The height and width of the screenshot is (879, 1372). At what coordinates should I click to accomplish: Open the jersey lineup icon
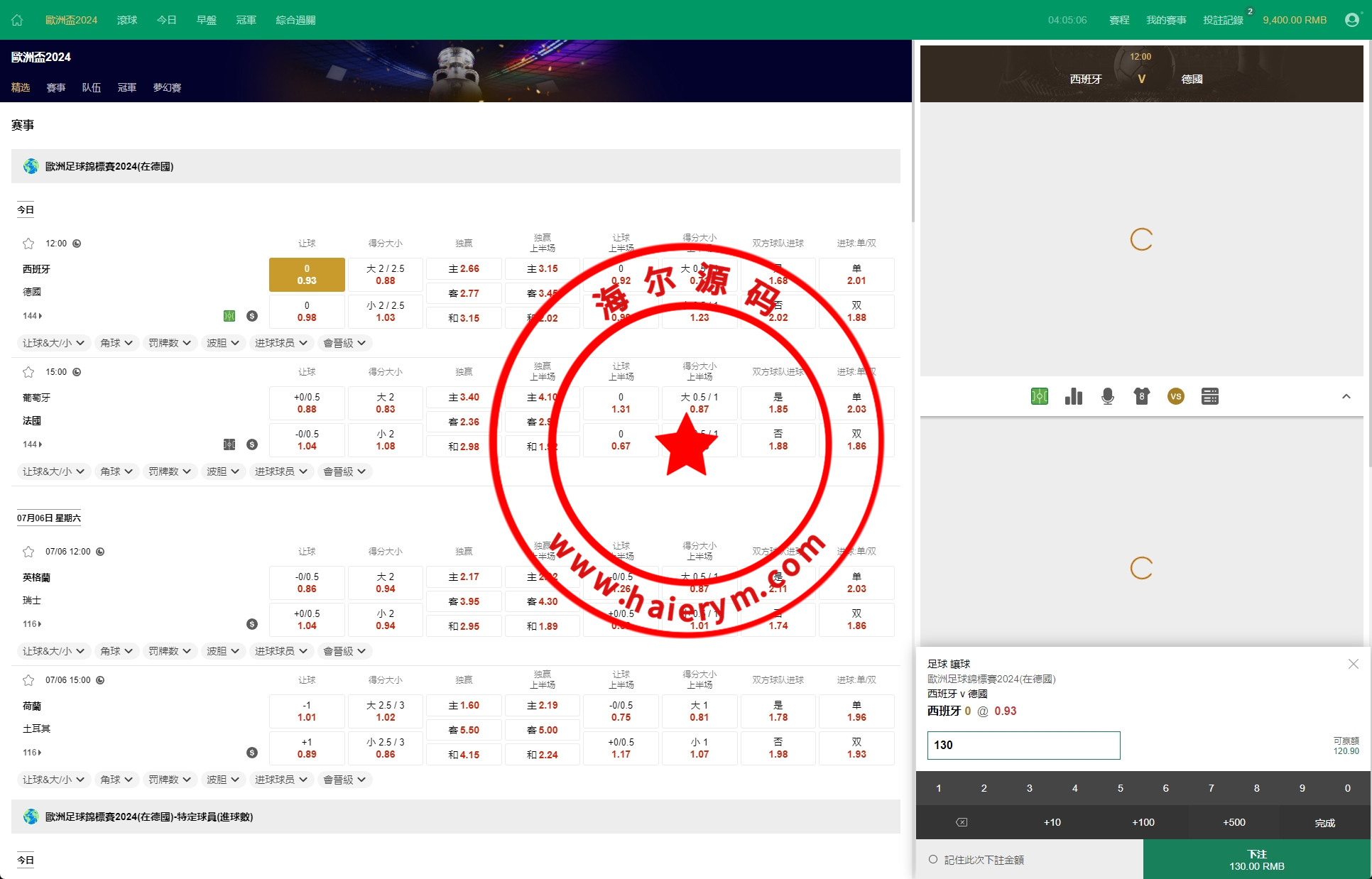1141,396
